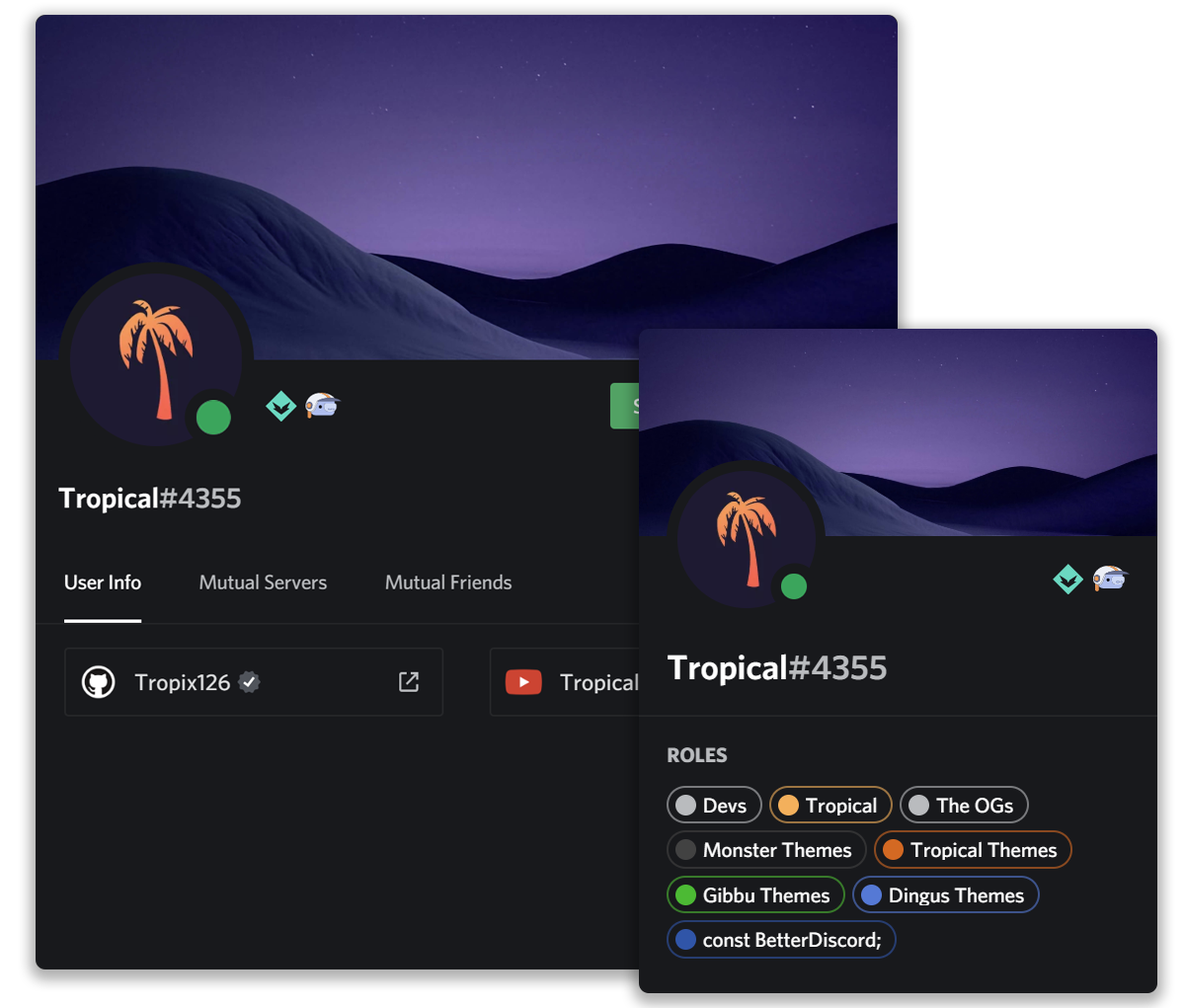Click the GitHub icon beside Tropix126
The height and width of the screenshot is (1008, 1185).
pos(98,682)
